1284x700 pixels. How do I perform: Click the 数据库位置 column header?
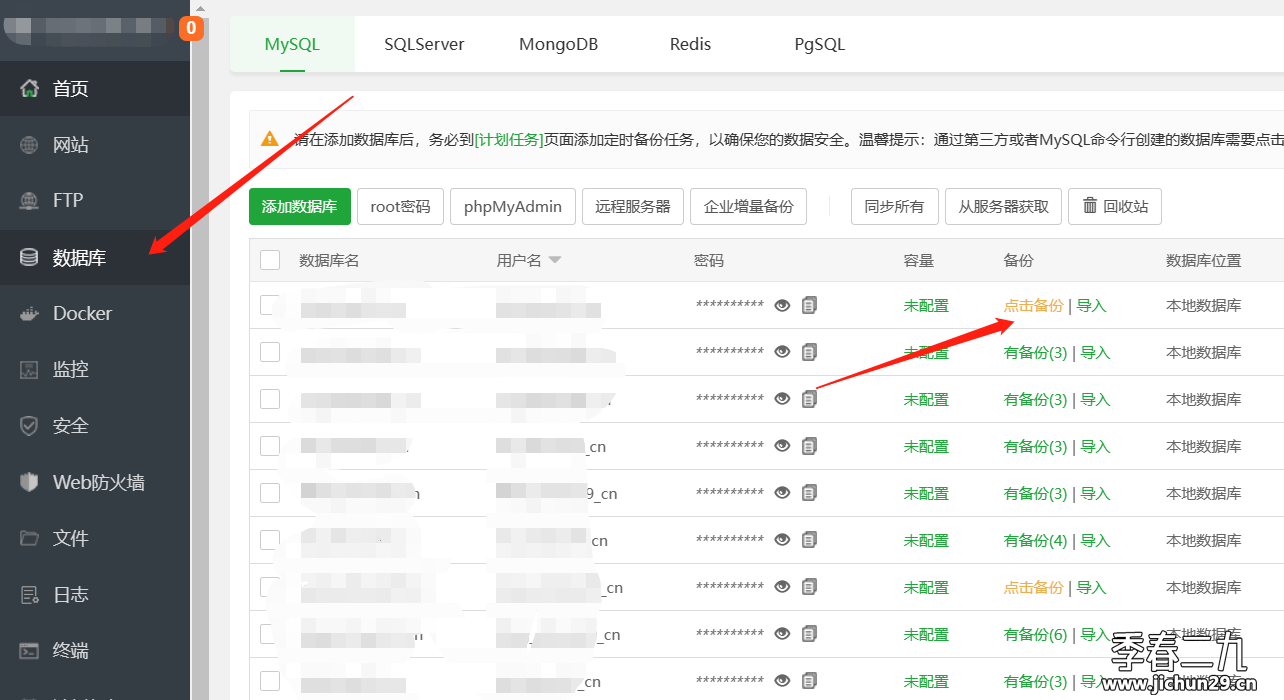coord(1204,260)
